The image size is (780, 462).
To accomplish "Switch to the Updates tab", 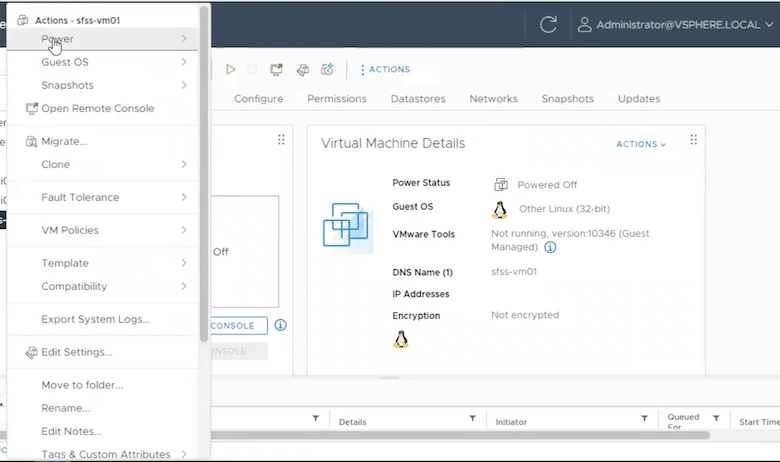I will (x=639, y=99).
